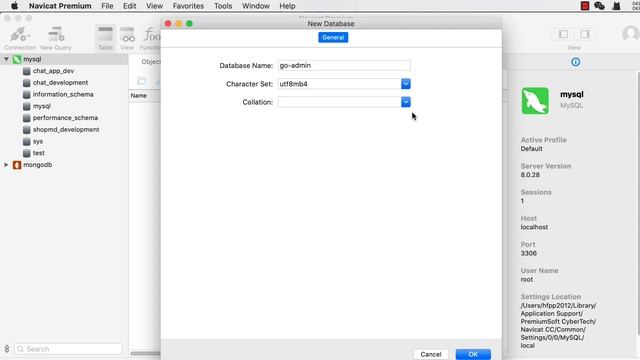The width and height of the screenshot is (640, 360).
Task: Select shopmd_development database
Action: pos(66,130)
